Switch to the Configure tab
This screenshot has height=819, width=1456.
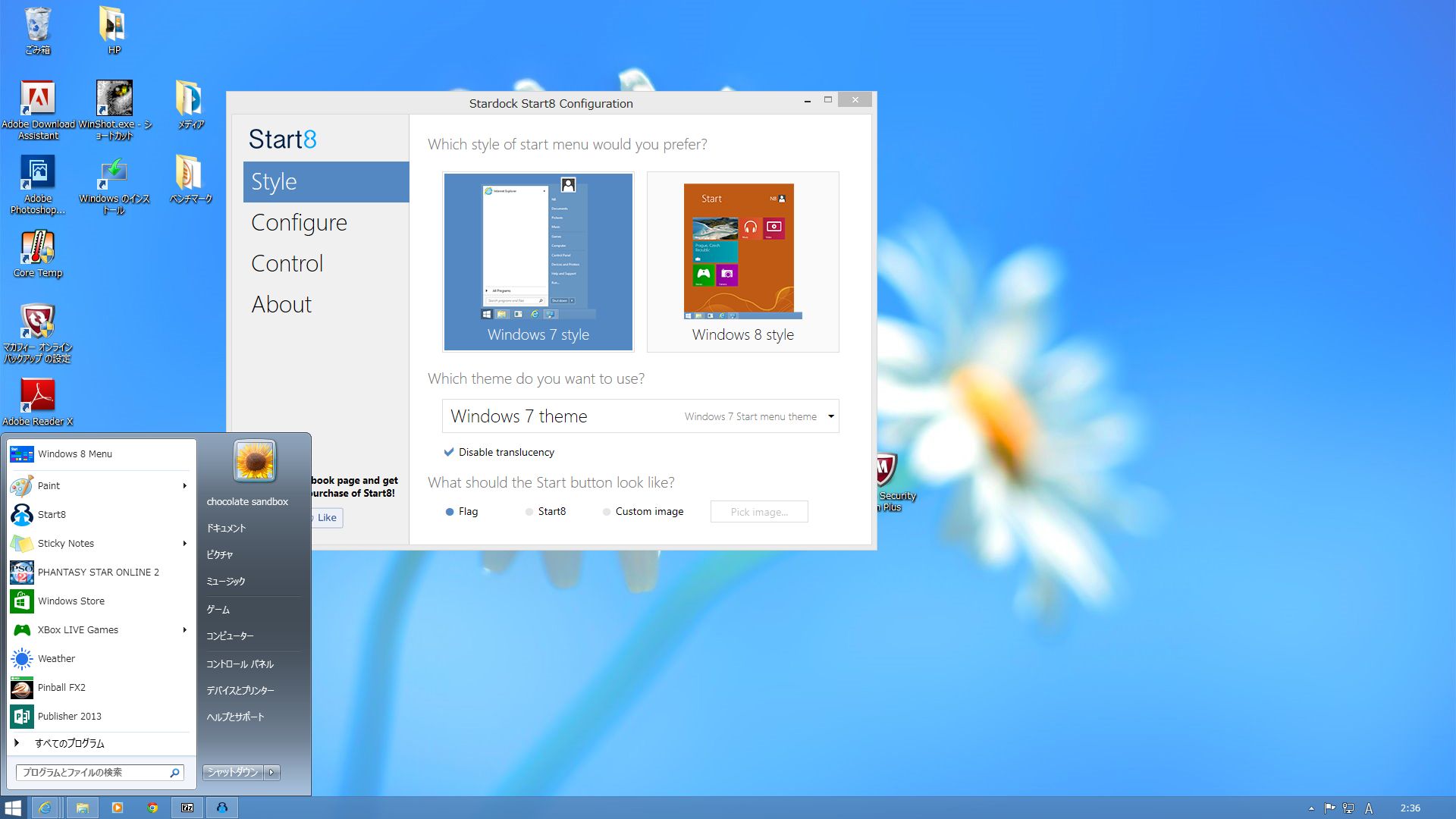pyautogui.click(x=299, y=222)
